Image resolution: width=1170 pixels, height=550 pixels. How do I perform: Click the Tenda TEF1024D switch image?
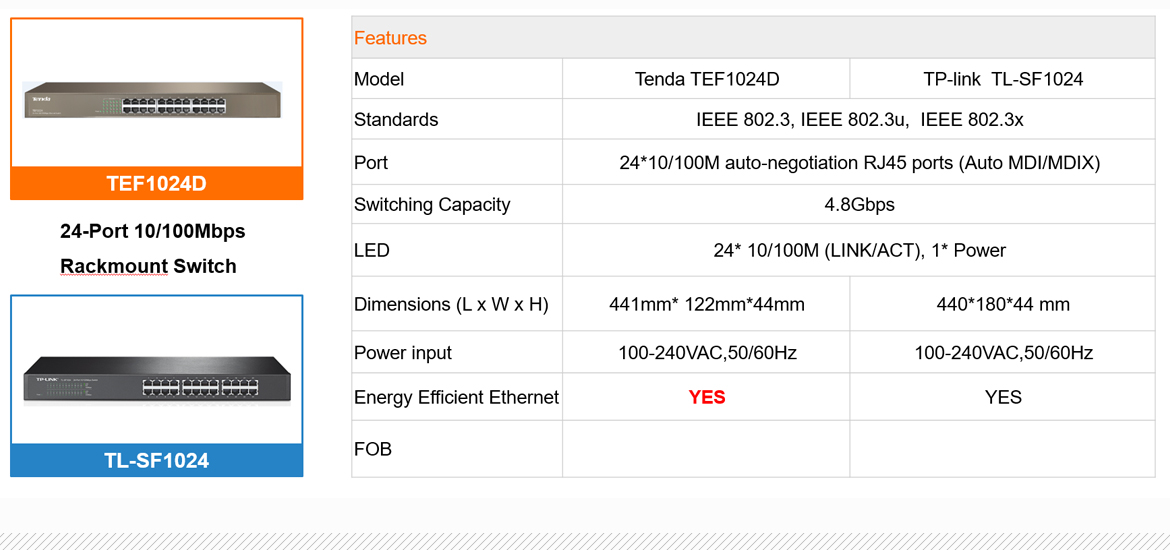152,100
